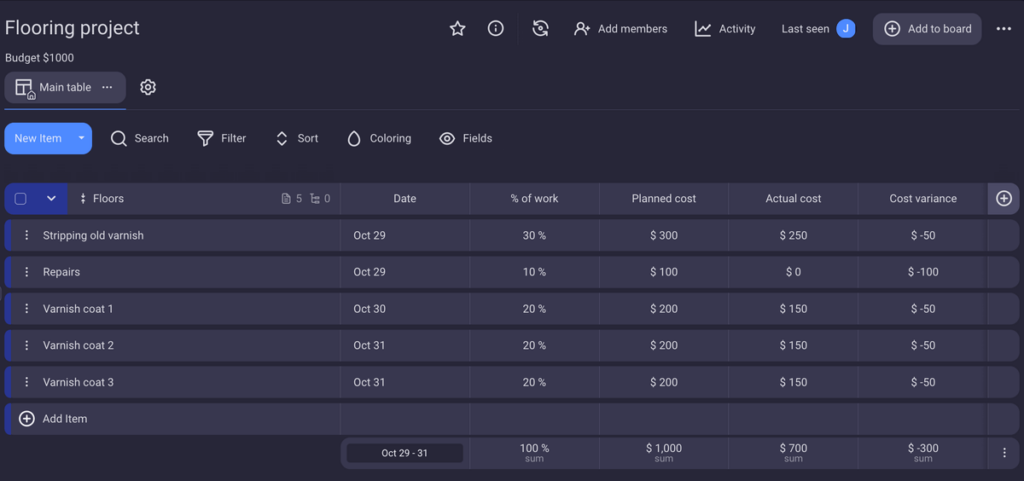
Task: Click $ 250 actual cost cell
Action: point(793,236)
